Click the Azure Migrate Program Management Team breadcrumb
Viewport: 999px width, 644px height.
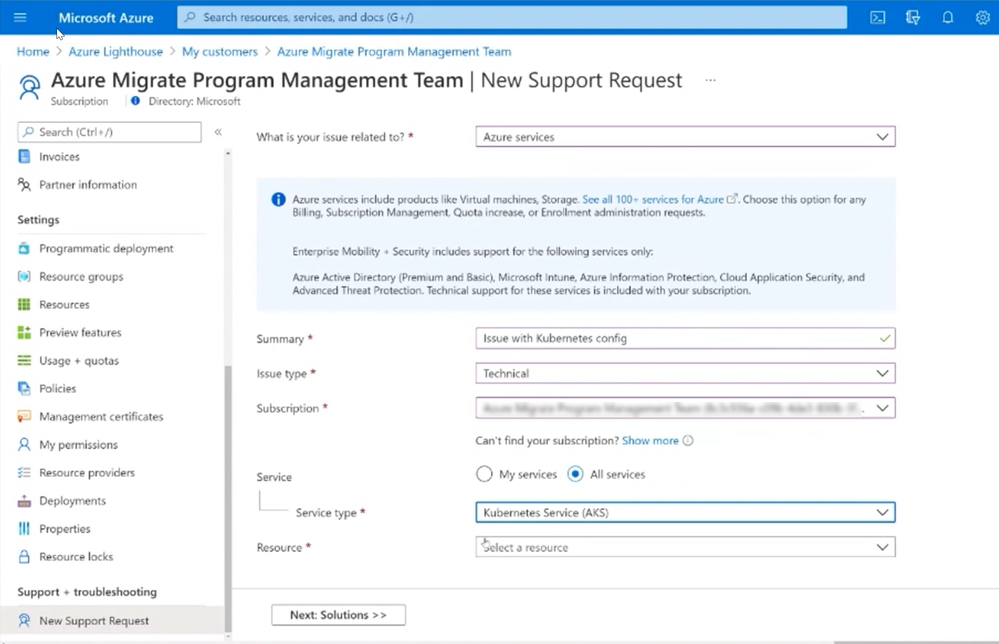click(394, 52)
